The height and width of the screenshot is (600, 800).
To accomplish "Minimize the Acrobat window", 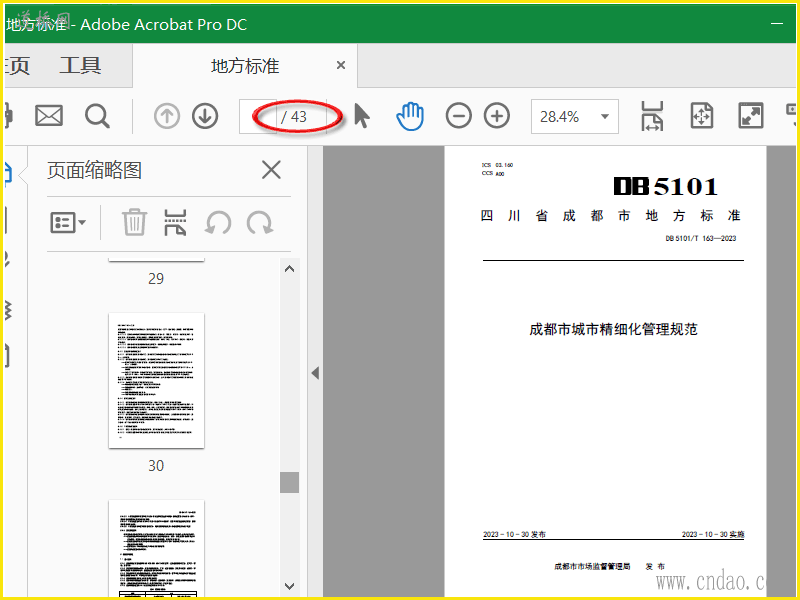I will coord(777,23).
